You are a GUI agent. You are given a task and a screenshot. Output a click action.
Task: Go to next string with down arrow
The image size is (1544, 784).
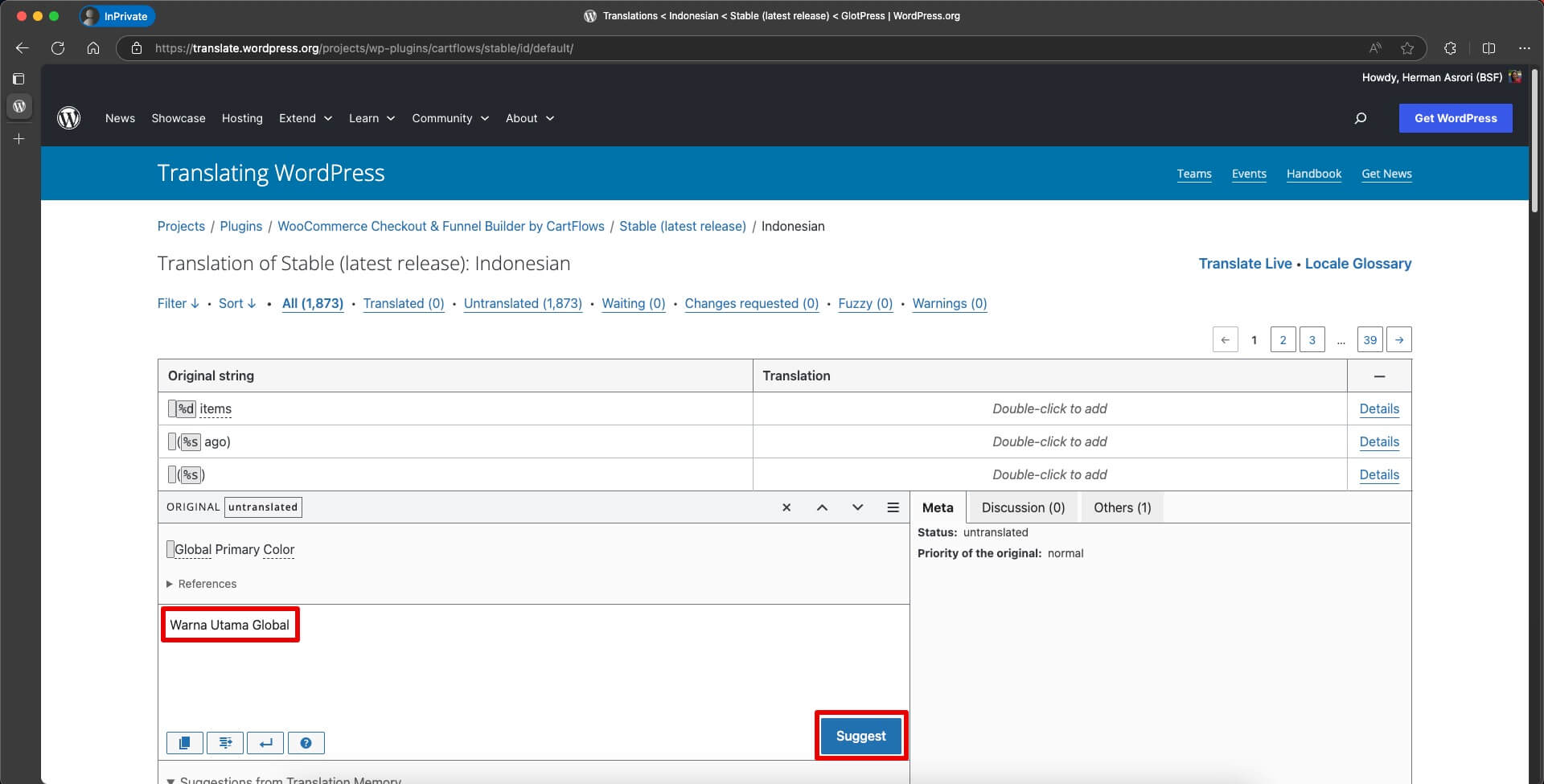pyautogui.click(x=857, y=507)
